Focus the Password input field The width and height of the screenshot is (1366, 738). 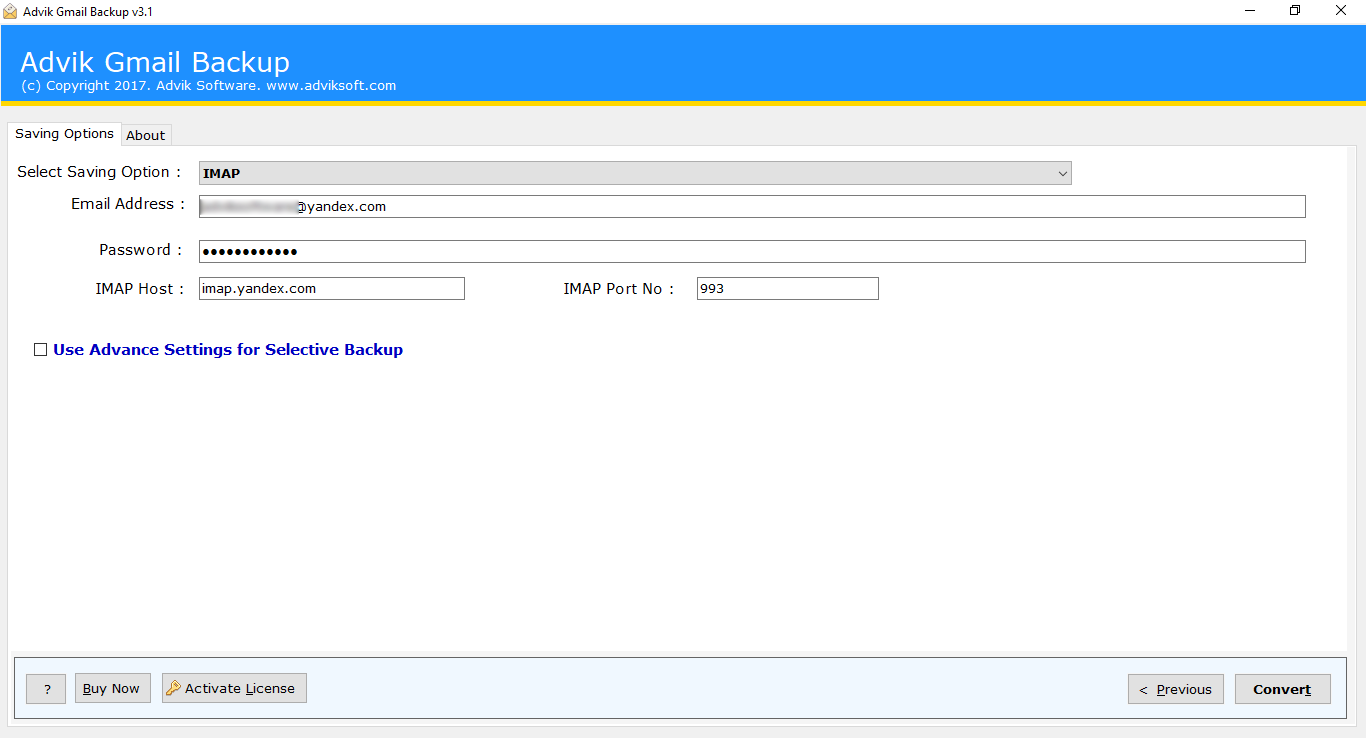point(752,251)
